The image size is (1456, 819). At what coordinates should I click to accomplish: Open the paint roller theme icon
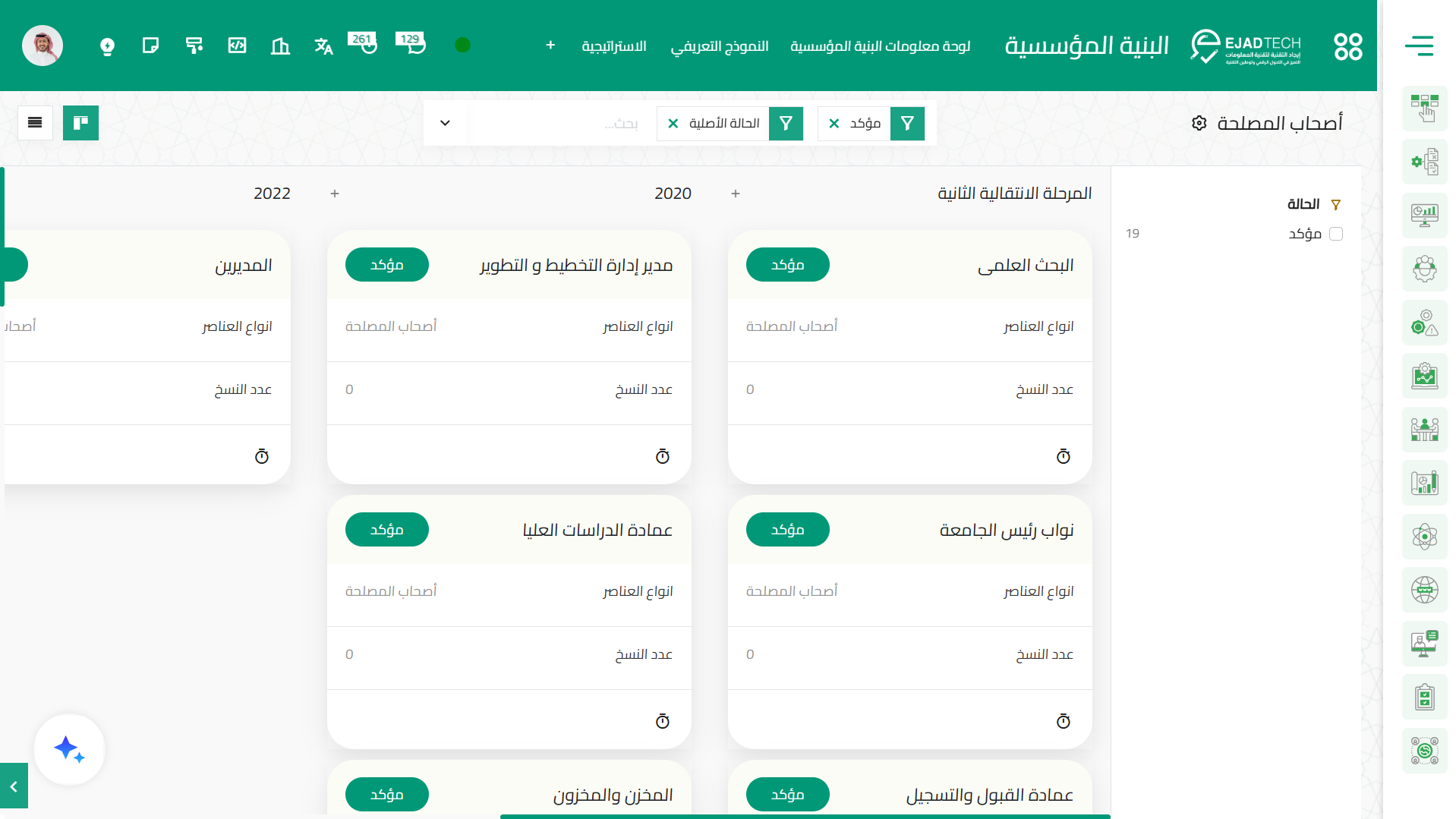click(194, 46)
